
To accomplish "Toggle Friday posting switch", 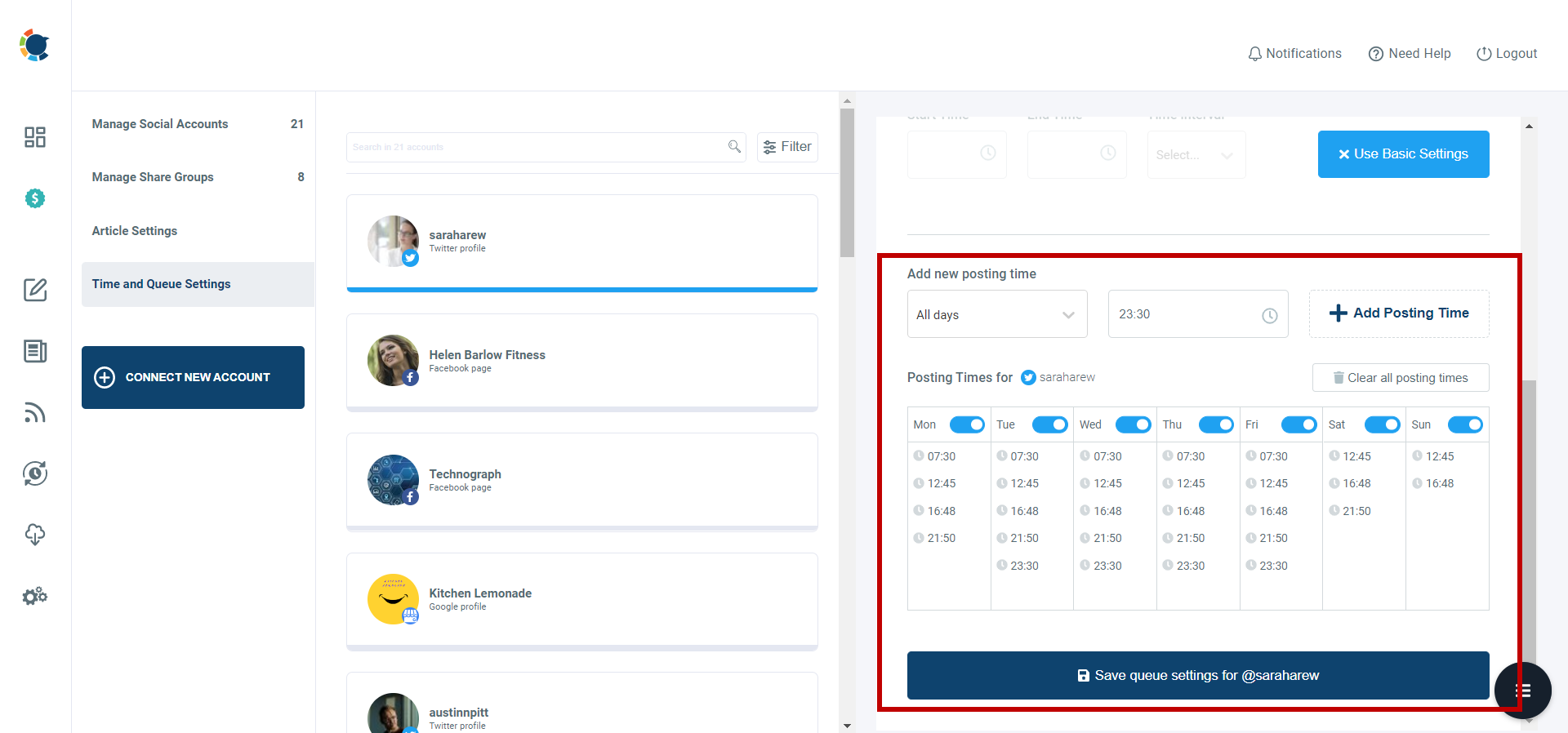I will (x=1299, y=424).
